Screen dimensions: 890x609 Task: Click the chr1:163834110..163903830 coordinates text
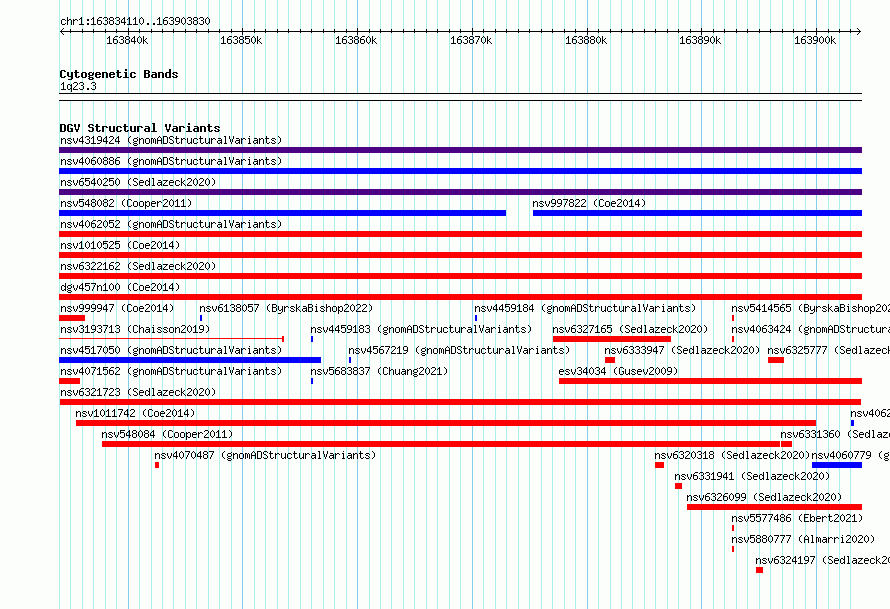coord(135,21)
